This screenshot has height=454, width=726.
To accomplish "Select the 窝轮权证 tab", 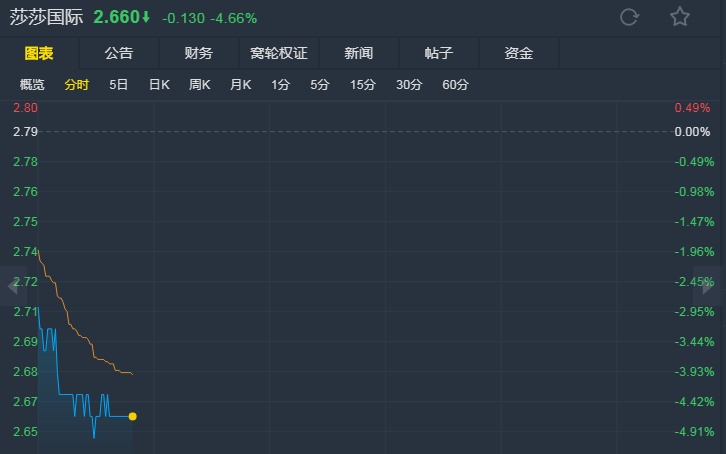I will [278, 53].
